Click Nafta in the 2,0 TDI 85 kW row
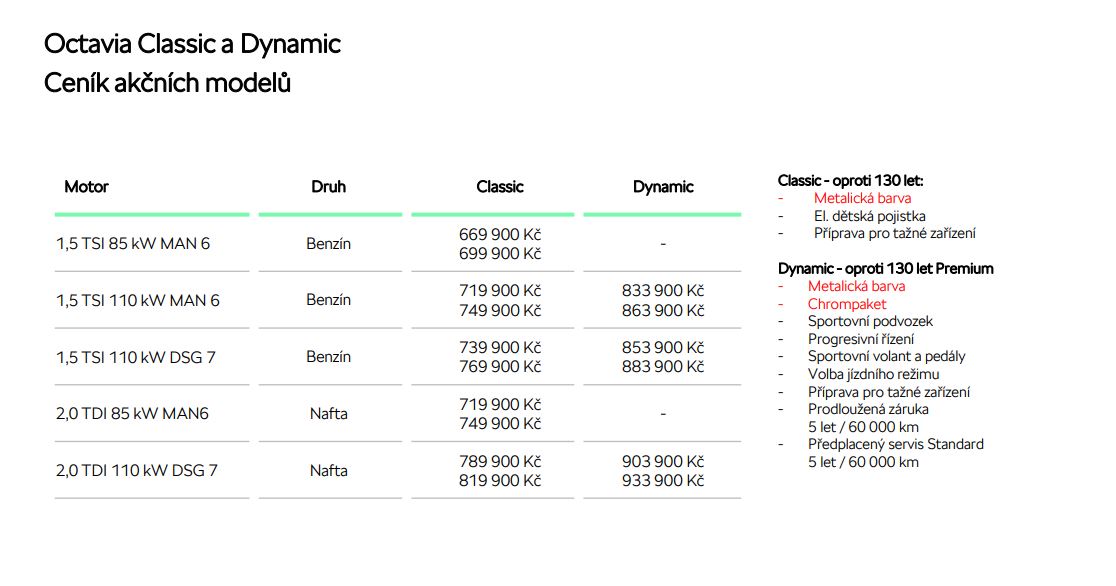 [328, 413]
